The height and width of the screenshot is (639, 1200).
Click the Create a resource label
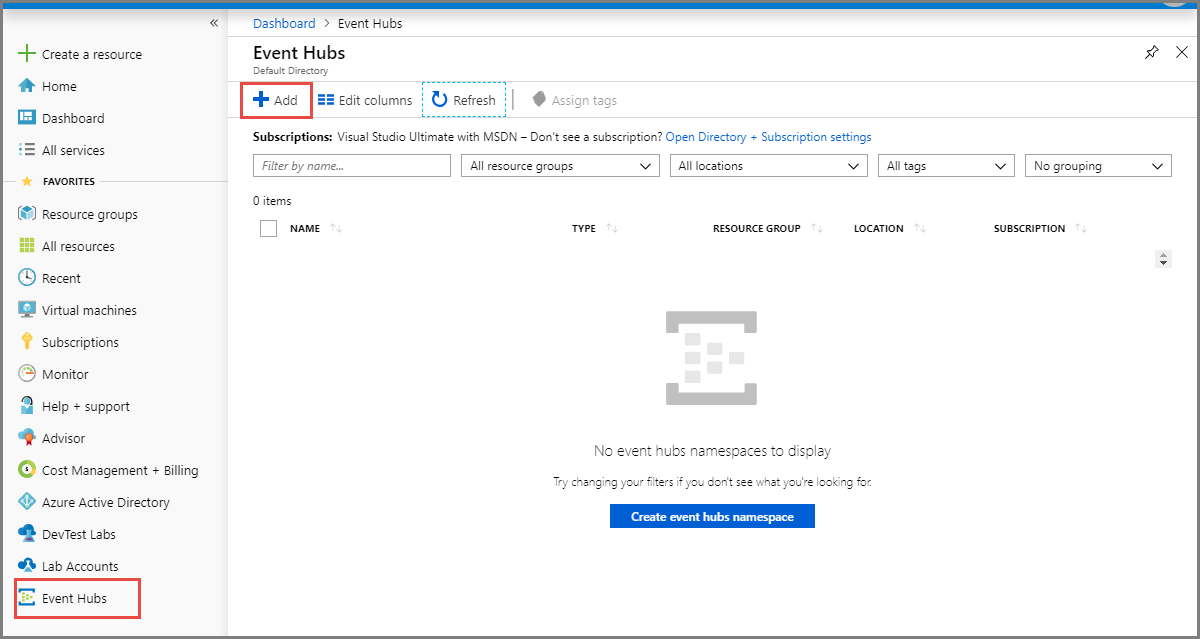[x=92, y=54]
